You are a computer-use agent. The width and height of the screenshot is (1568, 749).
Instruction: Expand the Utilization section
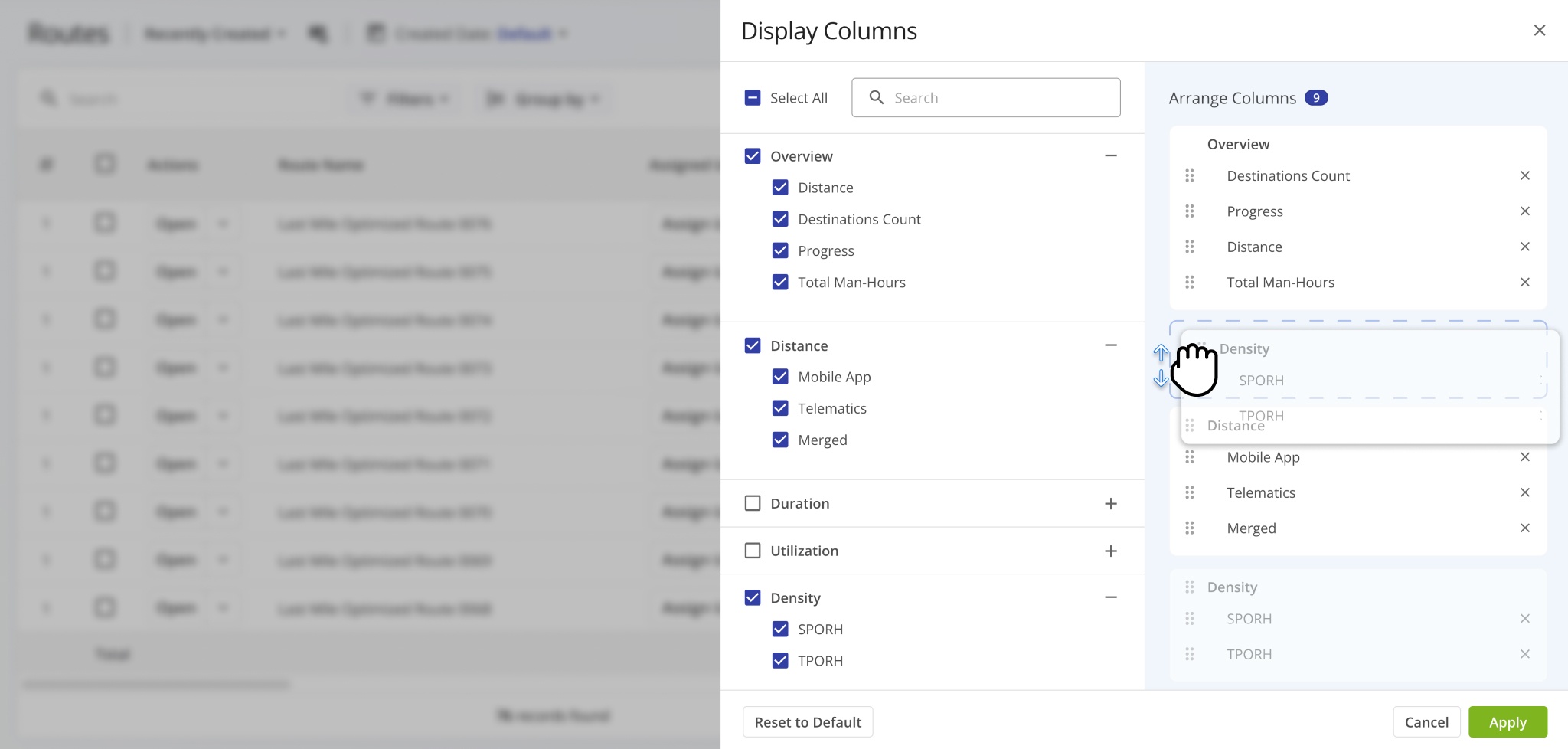(1111, 551)
